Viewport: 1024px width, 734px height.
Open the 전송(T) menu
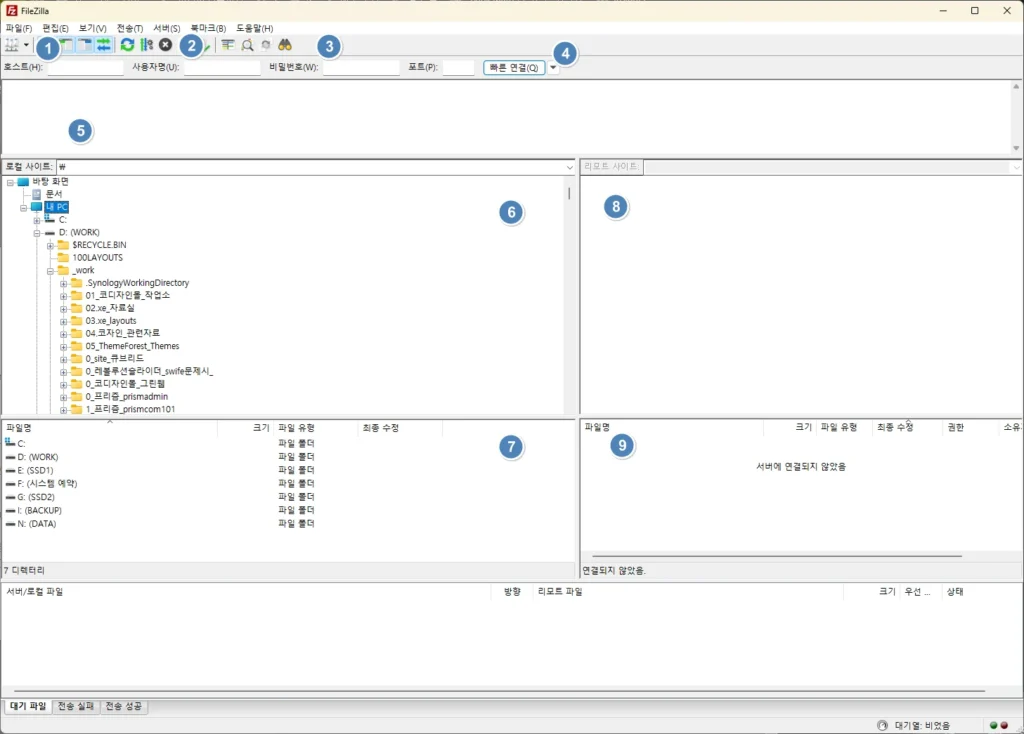130,28
